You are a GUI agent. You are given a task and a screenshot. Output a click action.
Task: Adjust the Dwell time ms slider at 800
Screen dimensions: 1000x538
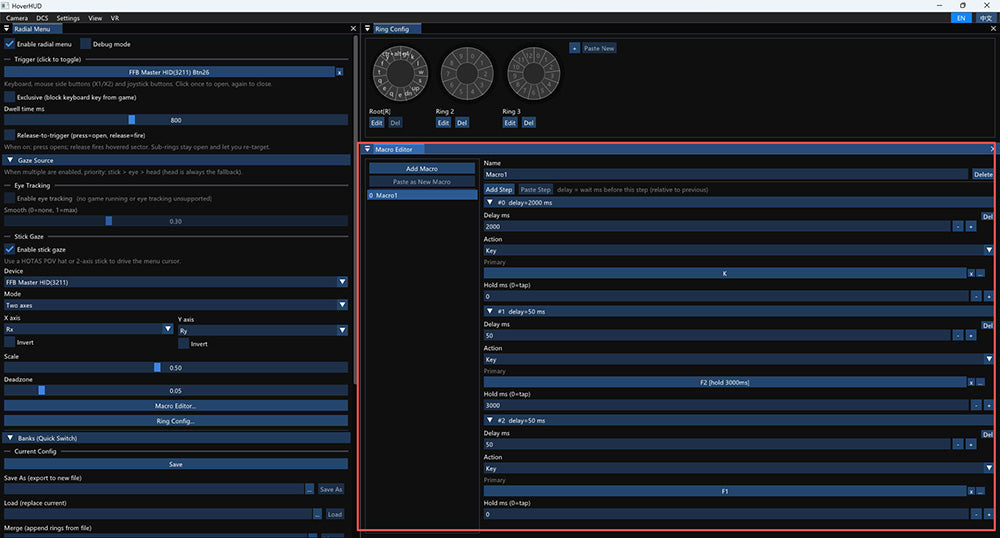(x=176, y=120)
